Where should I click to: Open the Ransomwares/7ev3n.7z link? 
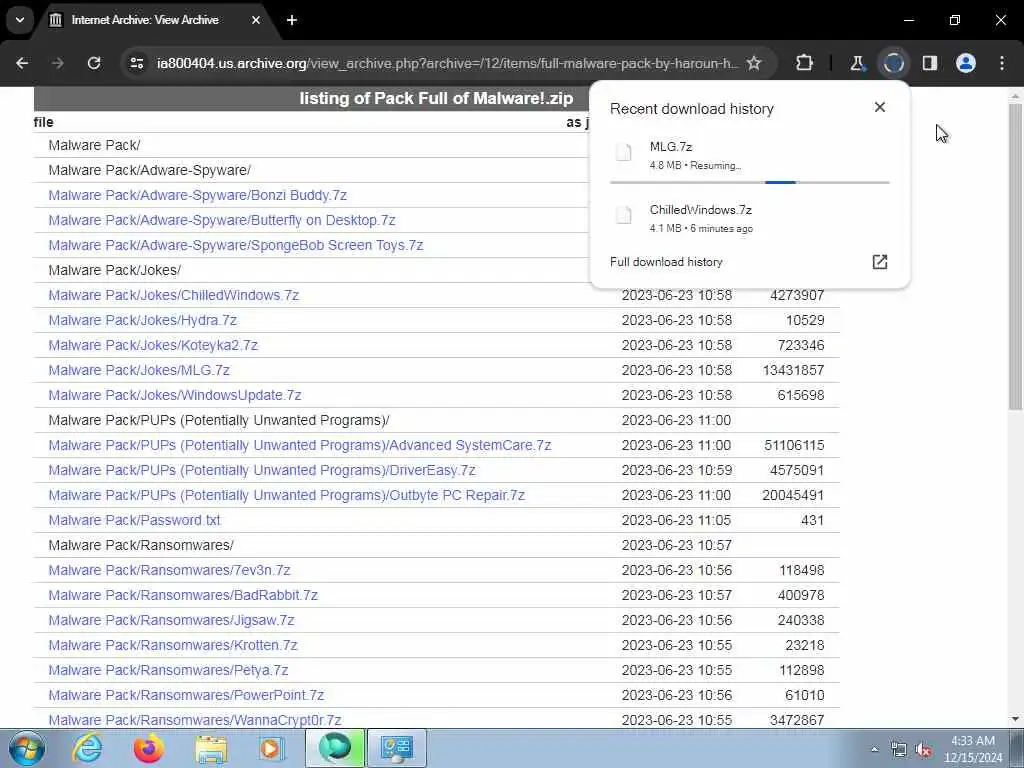(169, 570)
